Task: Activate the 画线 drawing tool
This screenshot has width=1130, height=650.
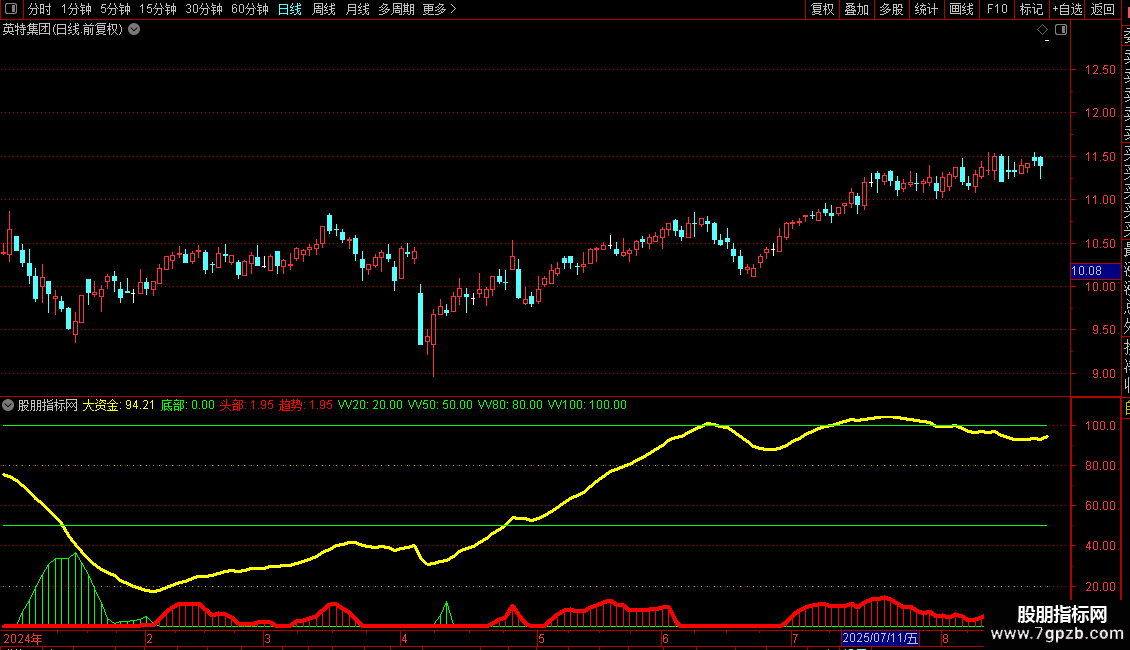Action: (961, 9)
